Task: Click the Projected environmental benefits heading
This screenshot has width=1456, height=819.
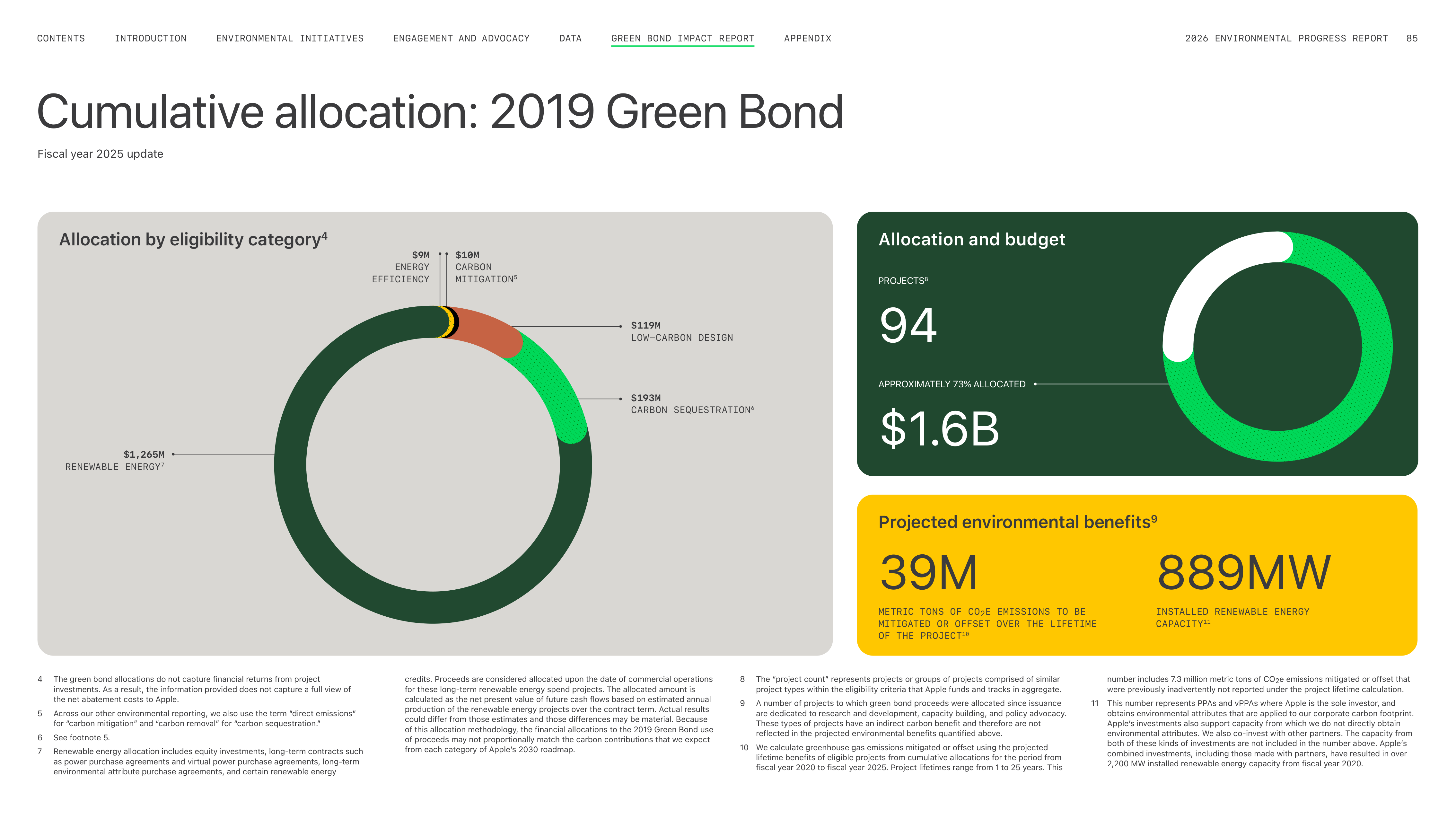Action: pyautogui.click(x=1017, y=522)
